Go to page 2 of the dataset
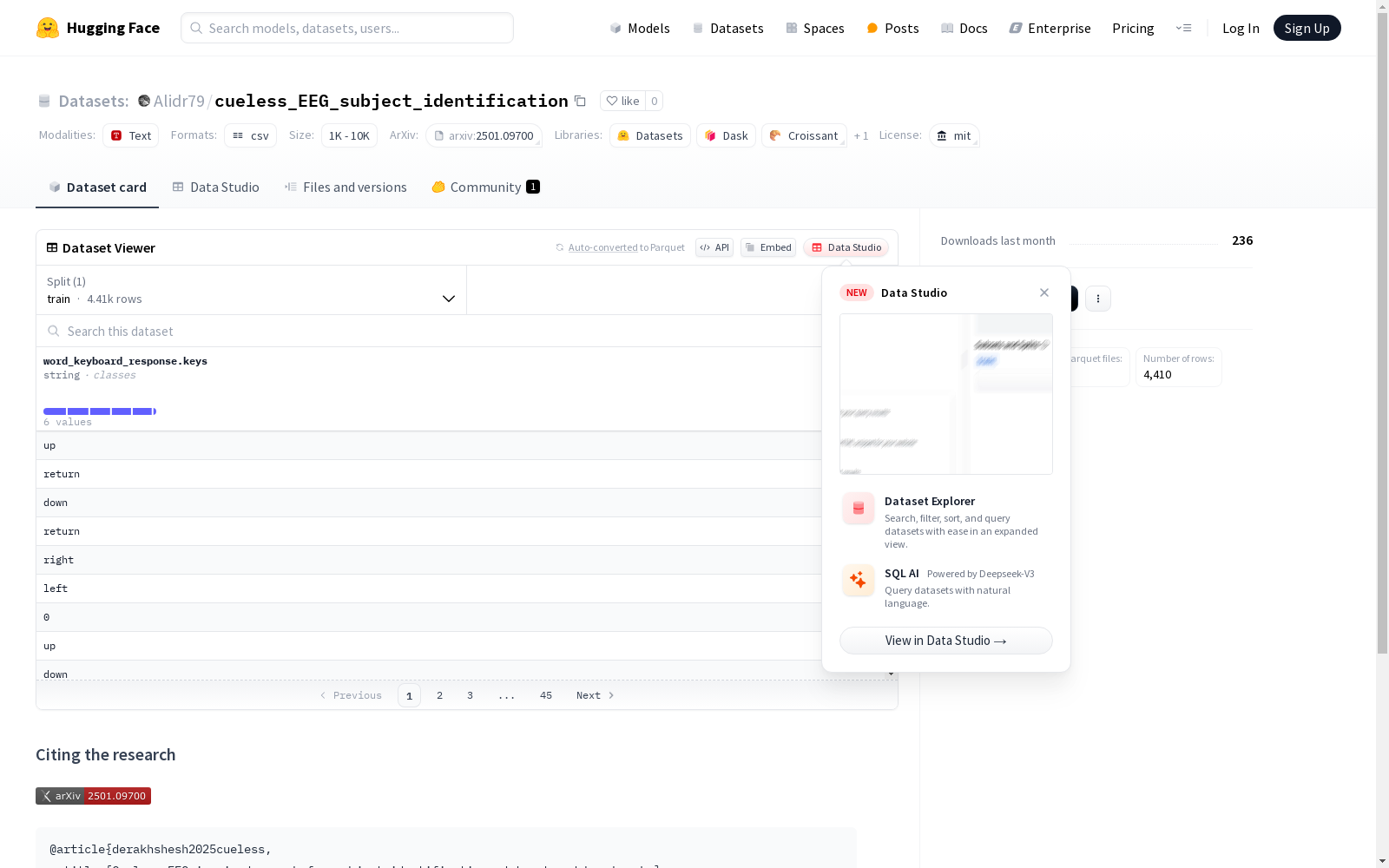The image size is (1389, 868). pyautogui.click(x=440, y=695)
